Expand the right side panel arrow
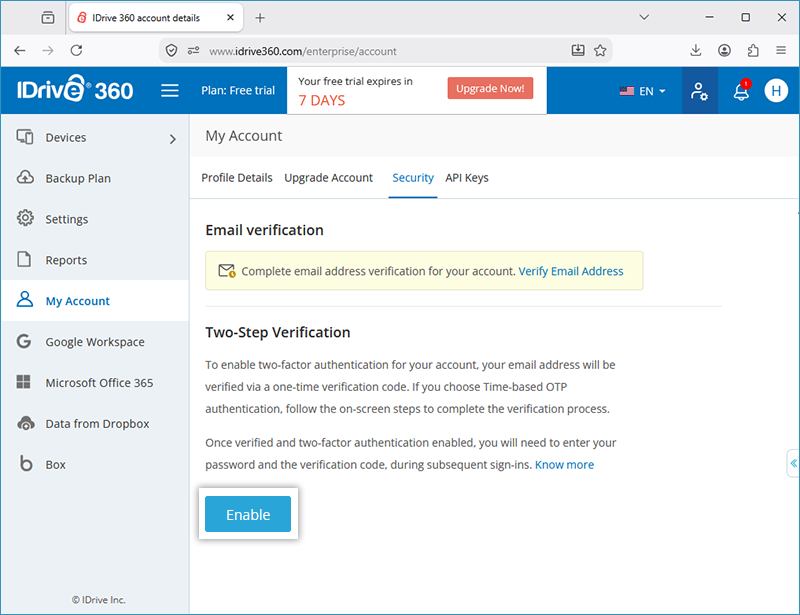800x615 pixels. point(793,463)
